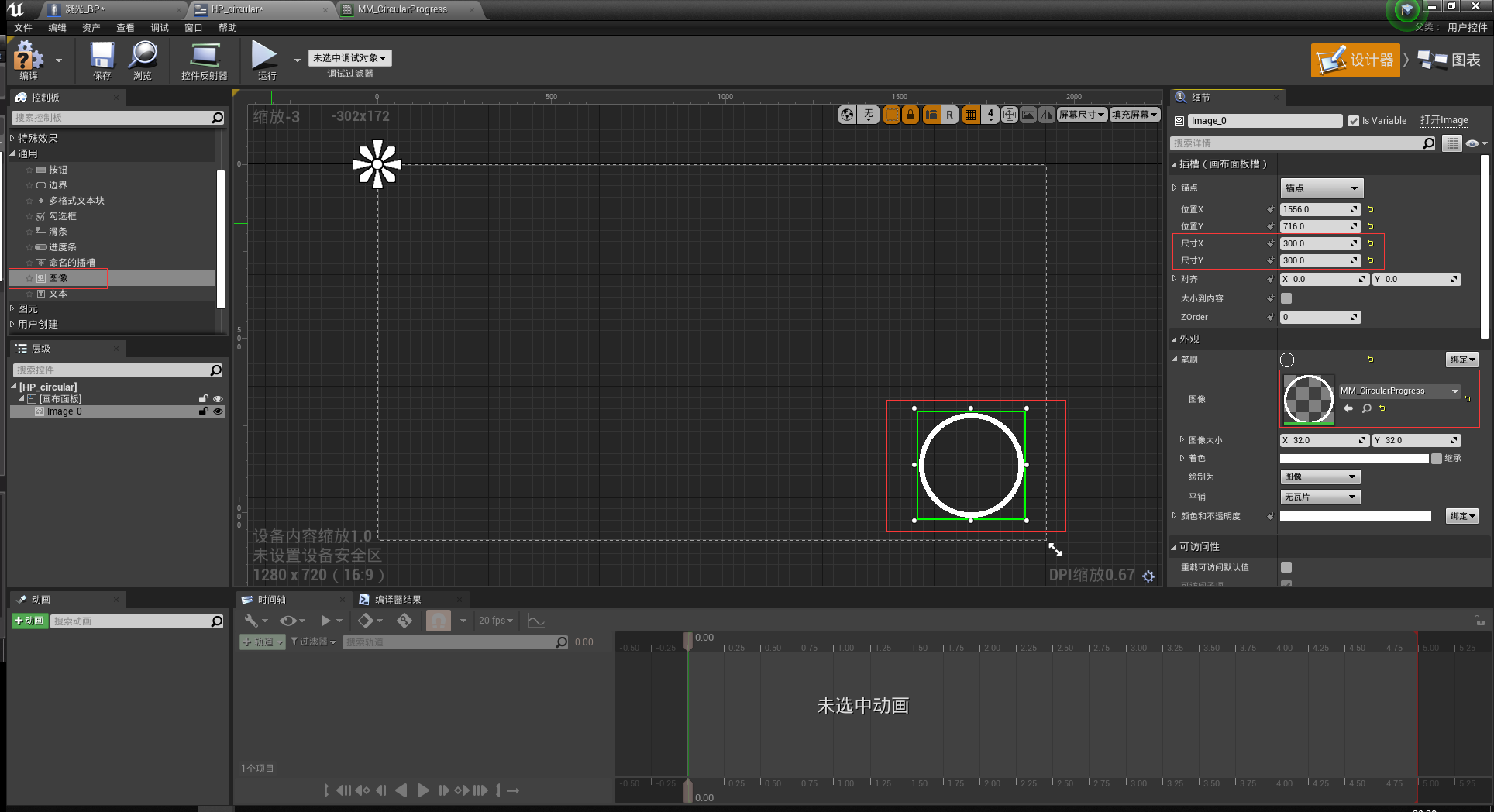Click the R render transform button

pyautogui.click(x=949, y=115)
